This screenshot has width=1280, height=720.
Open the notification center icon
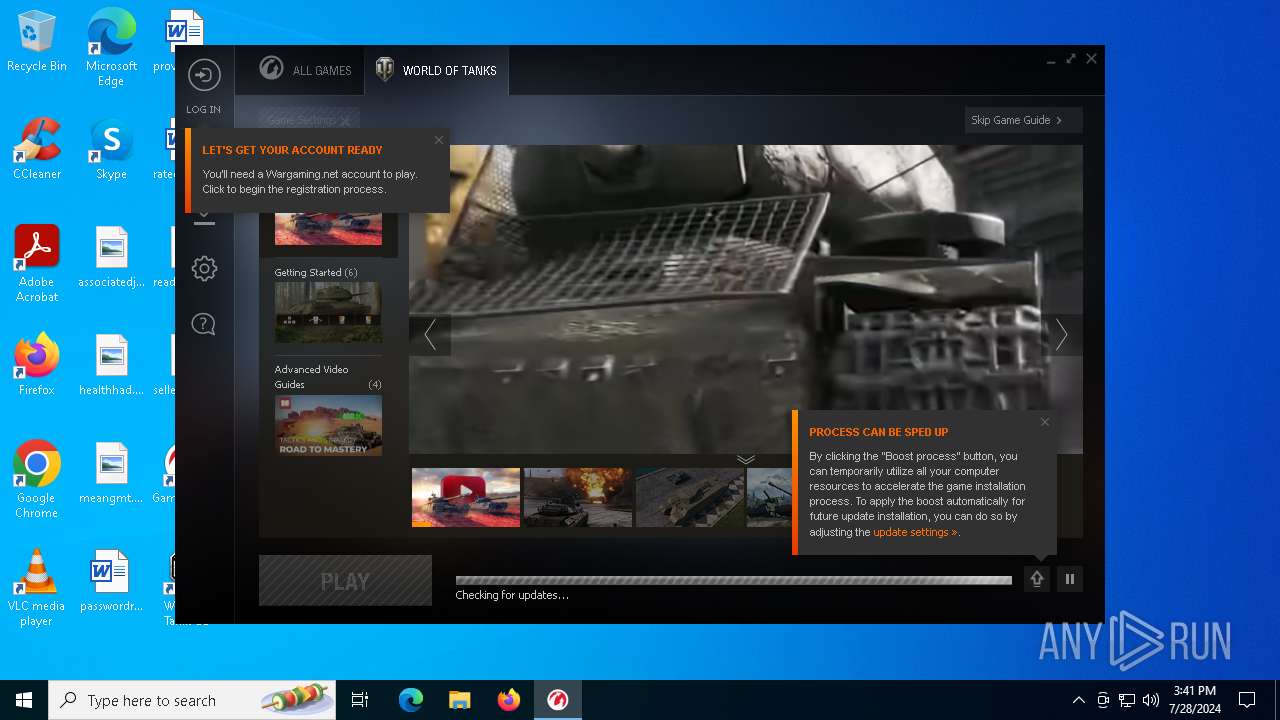point(1247,700)
